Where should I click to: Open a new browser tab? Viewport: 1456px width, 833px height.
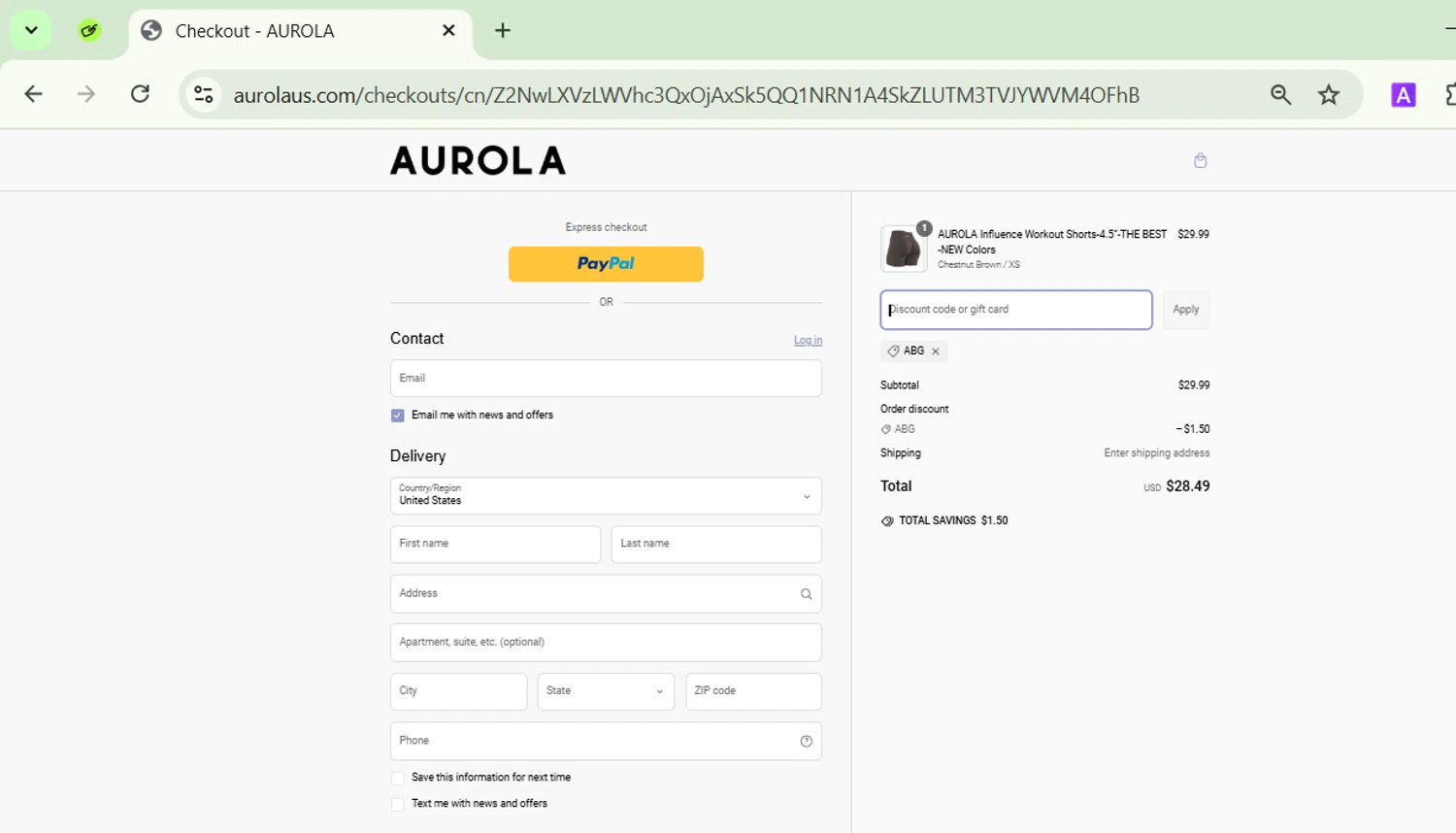(502, 31)
